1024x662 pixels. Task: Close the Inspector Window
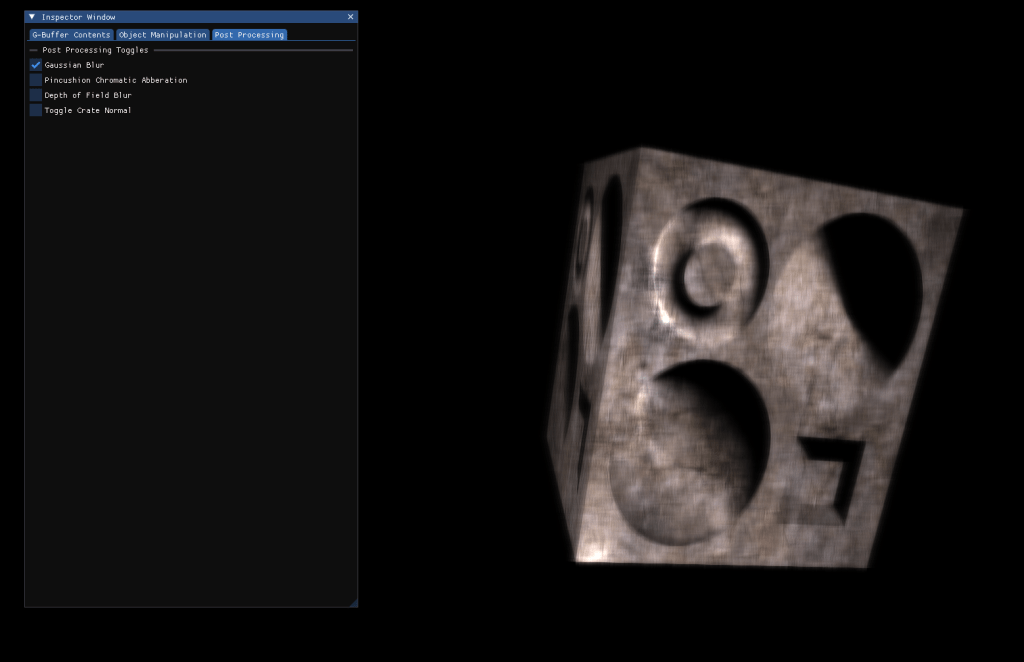tap(350, 17)
